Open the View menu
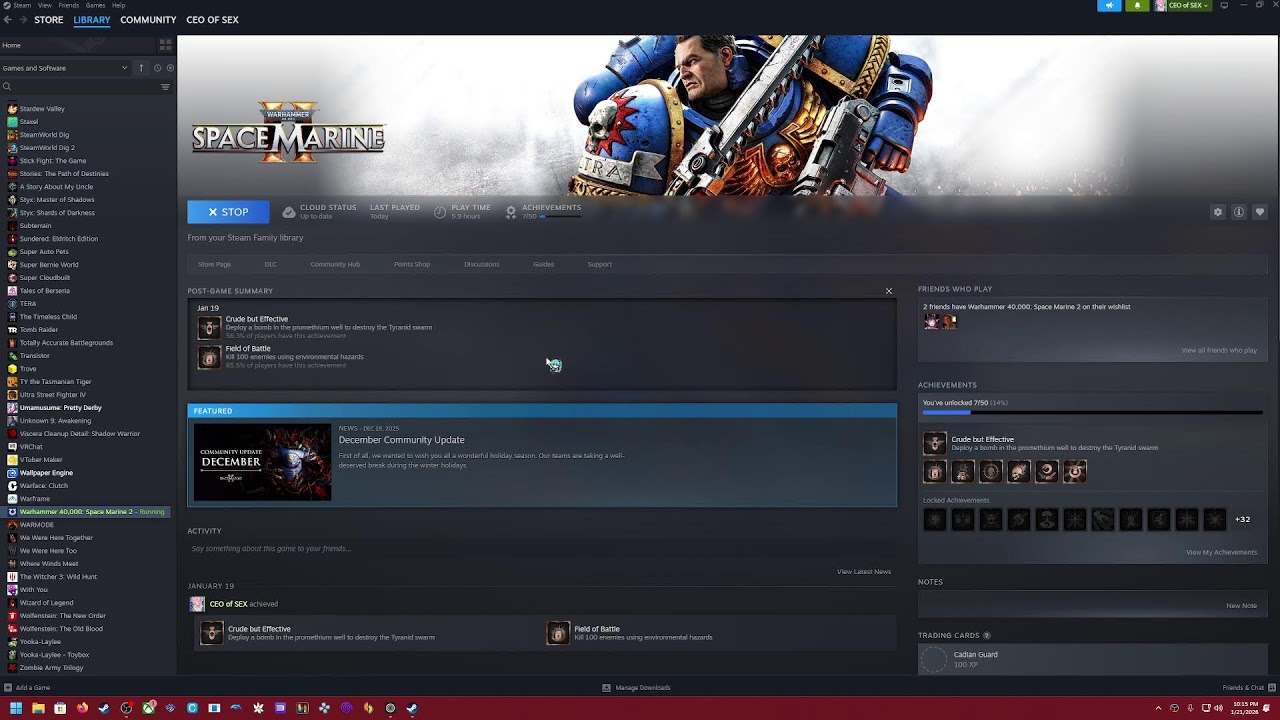The height and width of the screenshot is (720, 1280). (x=45, y=5)
